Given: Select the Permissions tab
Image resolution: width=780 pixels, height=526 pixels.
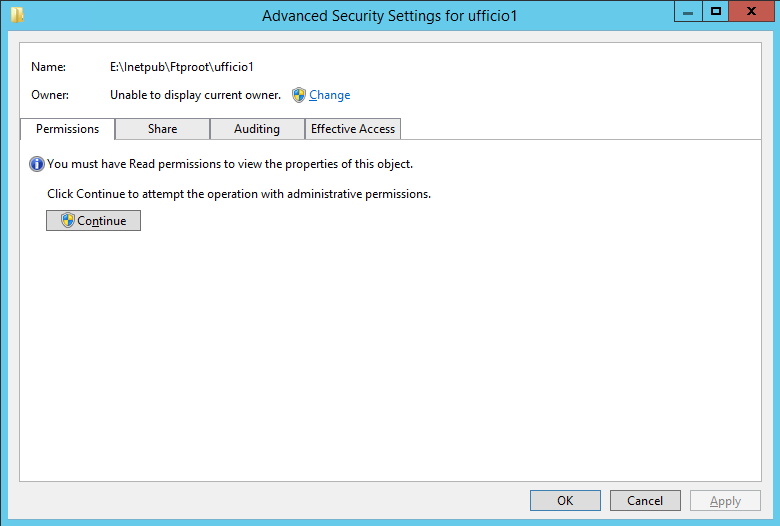Looking at the screenshot, I should pyautogui.click(x=68, y=129).
